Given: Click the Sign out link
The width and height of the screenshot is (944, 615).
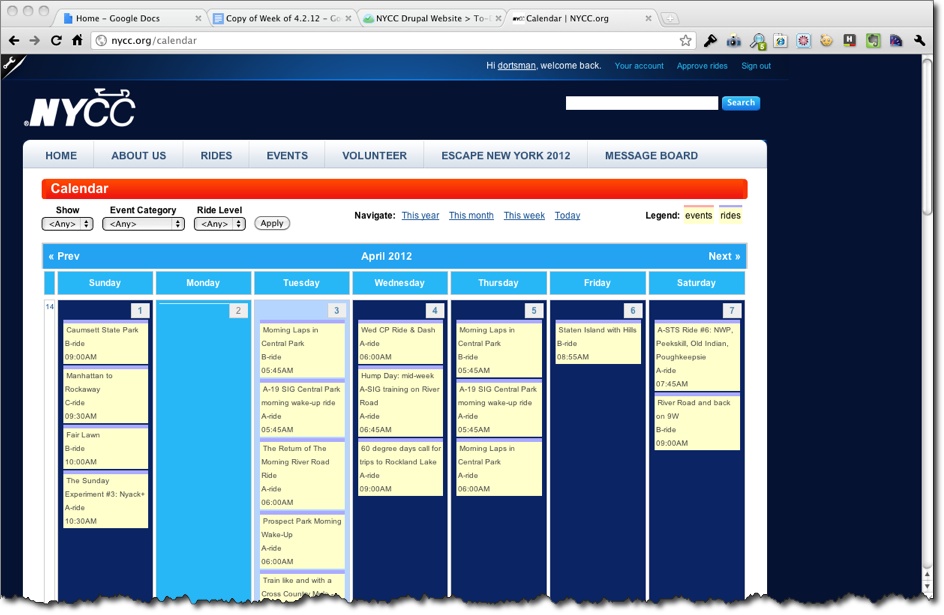Looking at the screenshot, I should tap(756, 66).
